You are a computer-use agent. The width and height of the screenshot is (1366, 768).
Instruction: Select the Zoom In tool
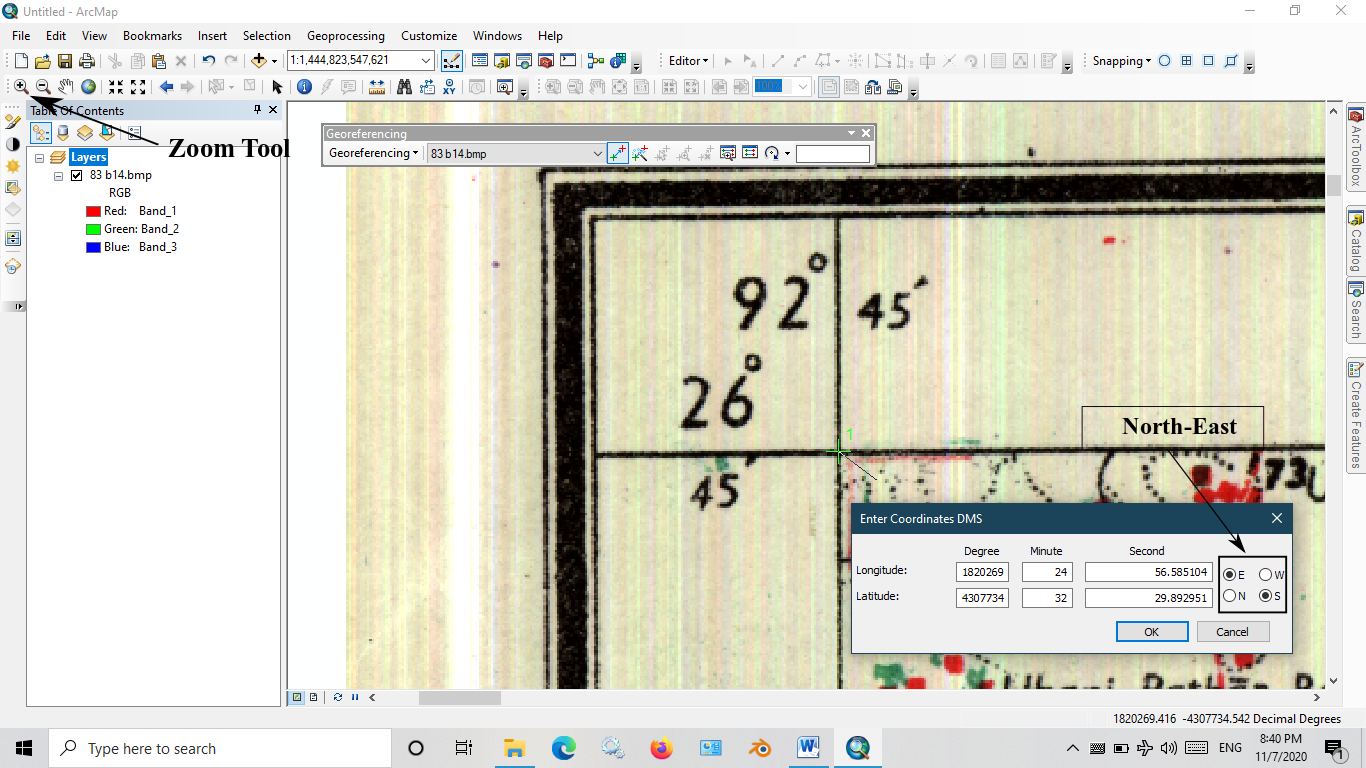20,86
